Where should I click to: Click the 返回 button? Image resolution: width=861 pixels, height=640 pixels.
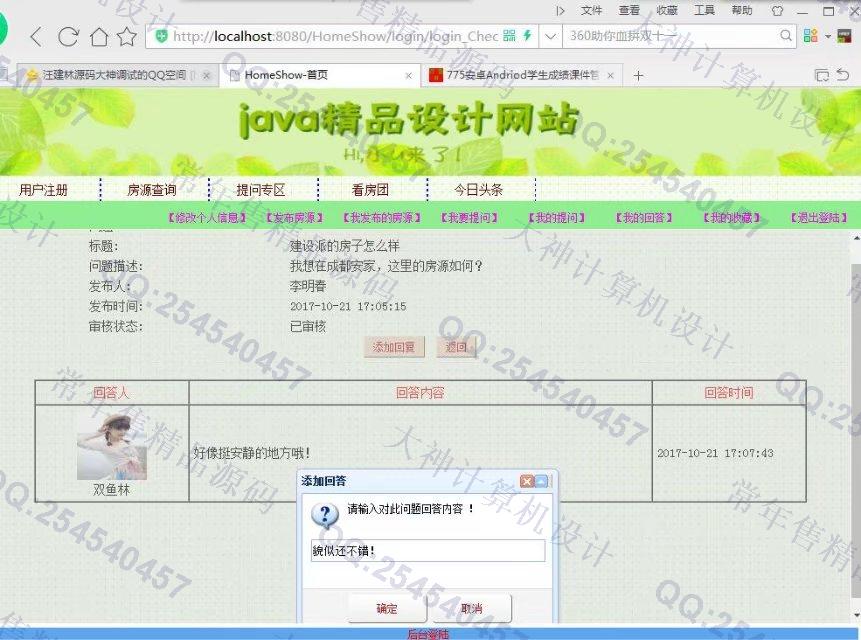[x=456, y=347]
